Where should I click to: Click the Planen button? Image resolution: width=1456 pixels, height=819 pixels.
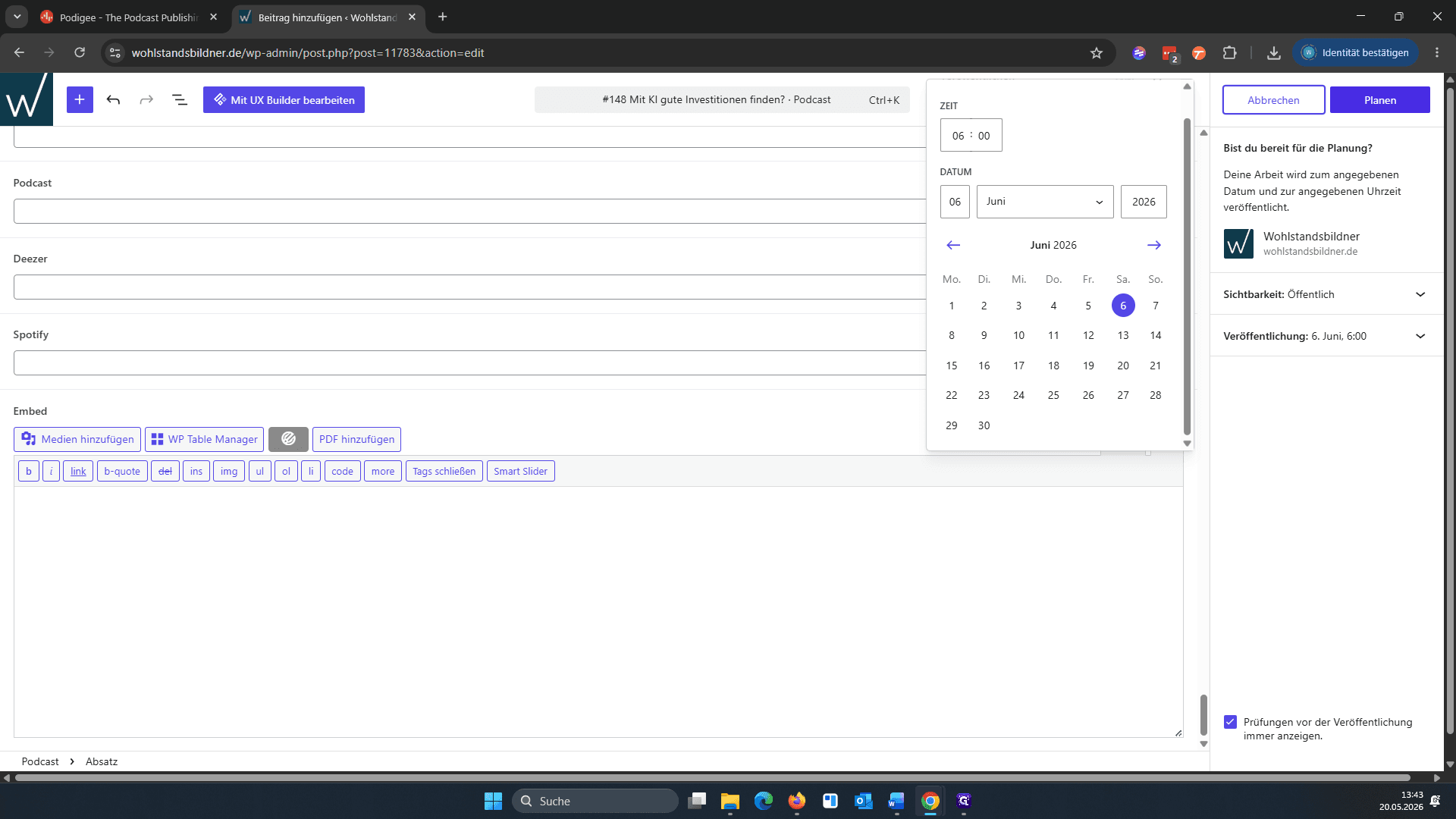pos(1380,100)
